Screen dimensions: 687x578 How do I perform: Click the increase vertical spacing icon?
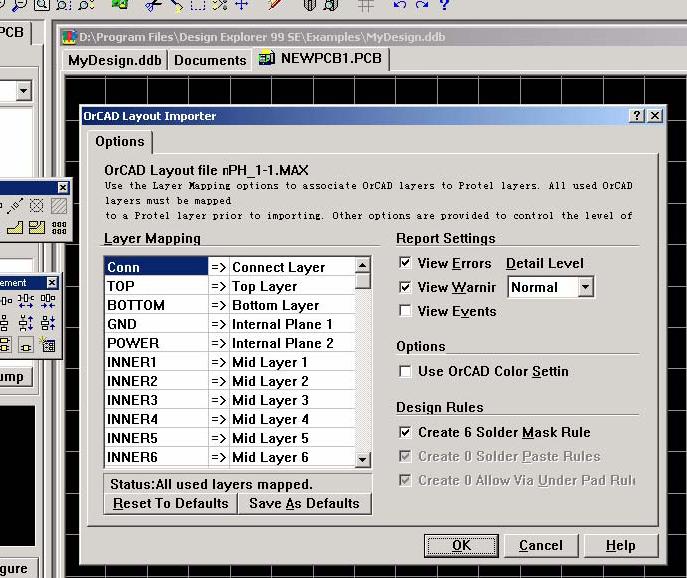pos(26,323)
